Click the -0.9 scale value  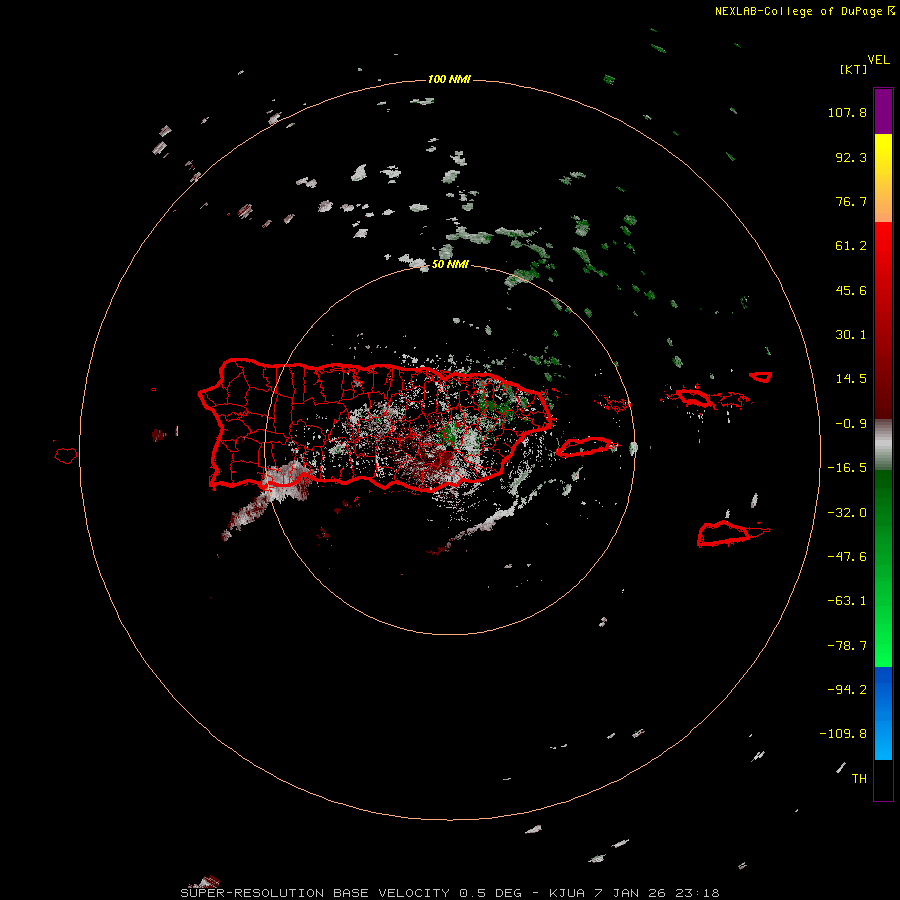(851, 424)
